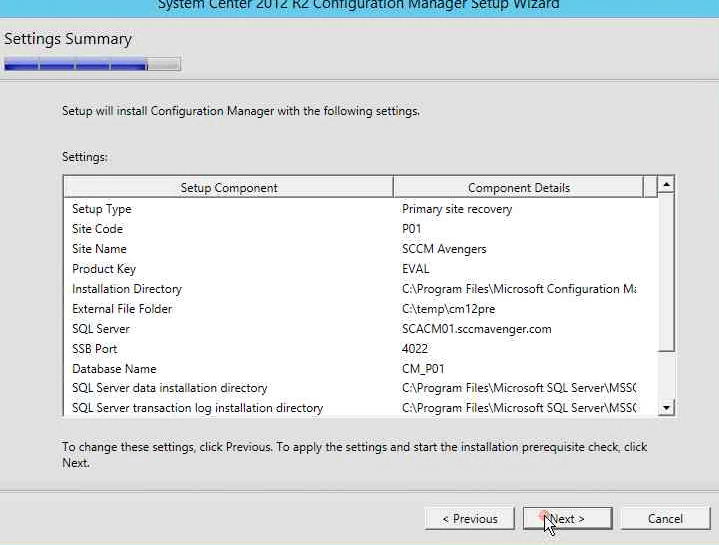Select the Site Name row

(x=360, y=249)
